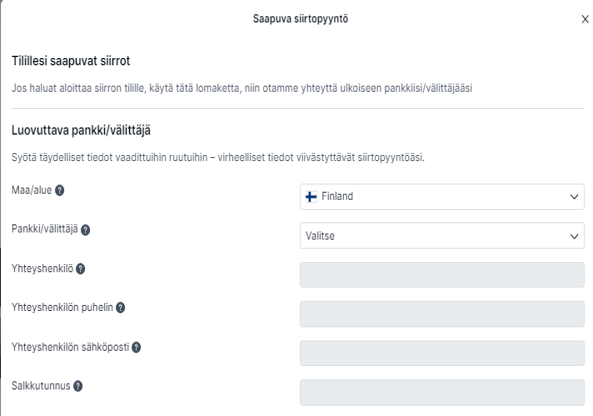This screenshot has height=416, width=593.
Task: Open the Valitse bank/broker dropdown
Action: click(x=442, y=236)
